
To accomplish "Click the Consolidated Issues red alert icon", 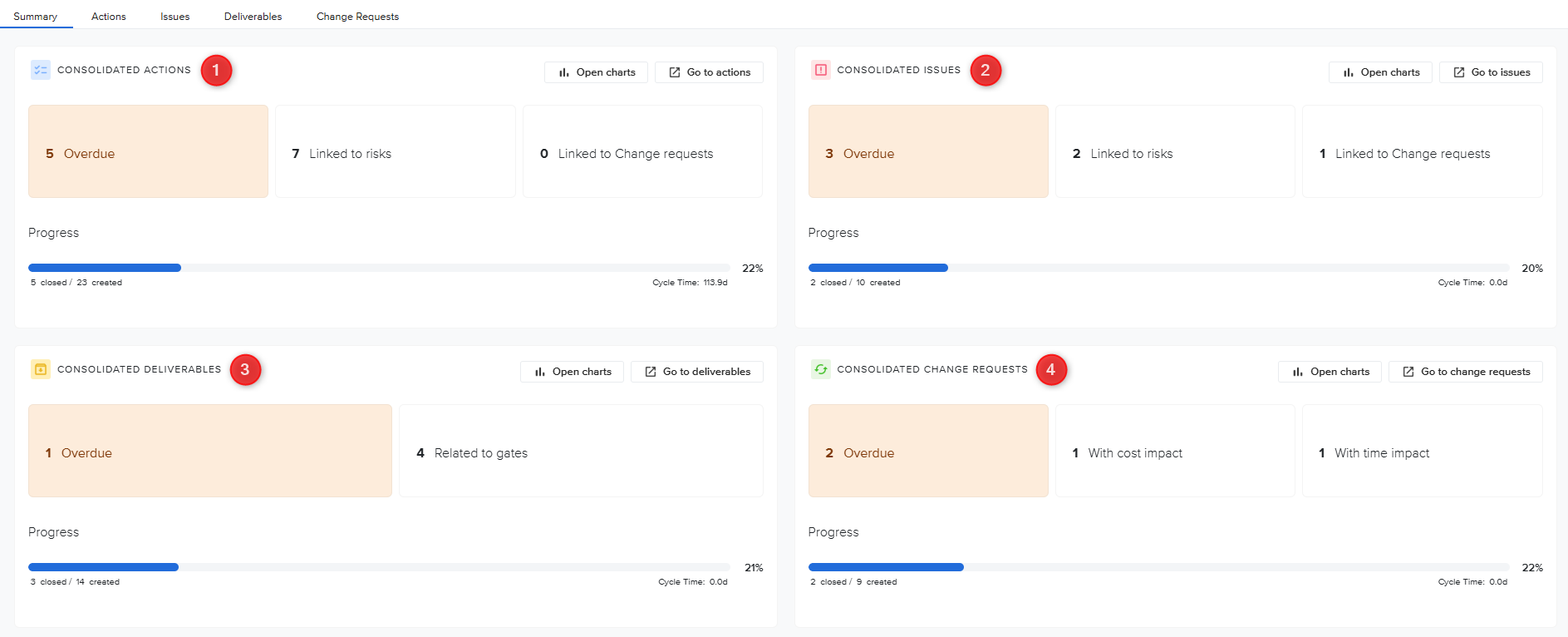I will [x=821, y=70].
